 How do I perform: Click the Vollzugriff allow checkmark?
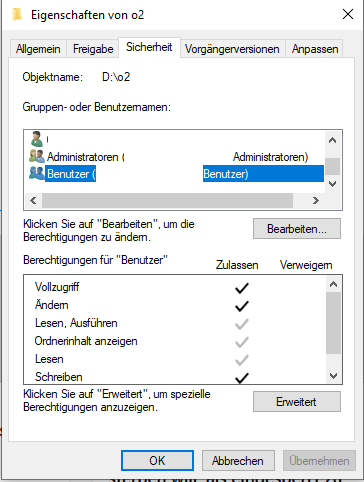(x=242, y=288)
